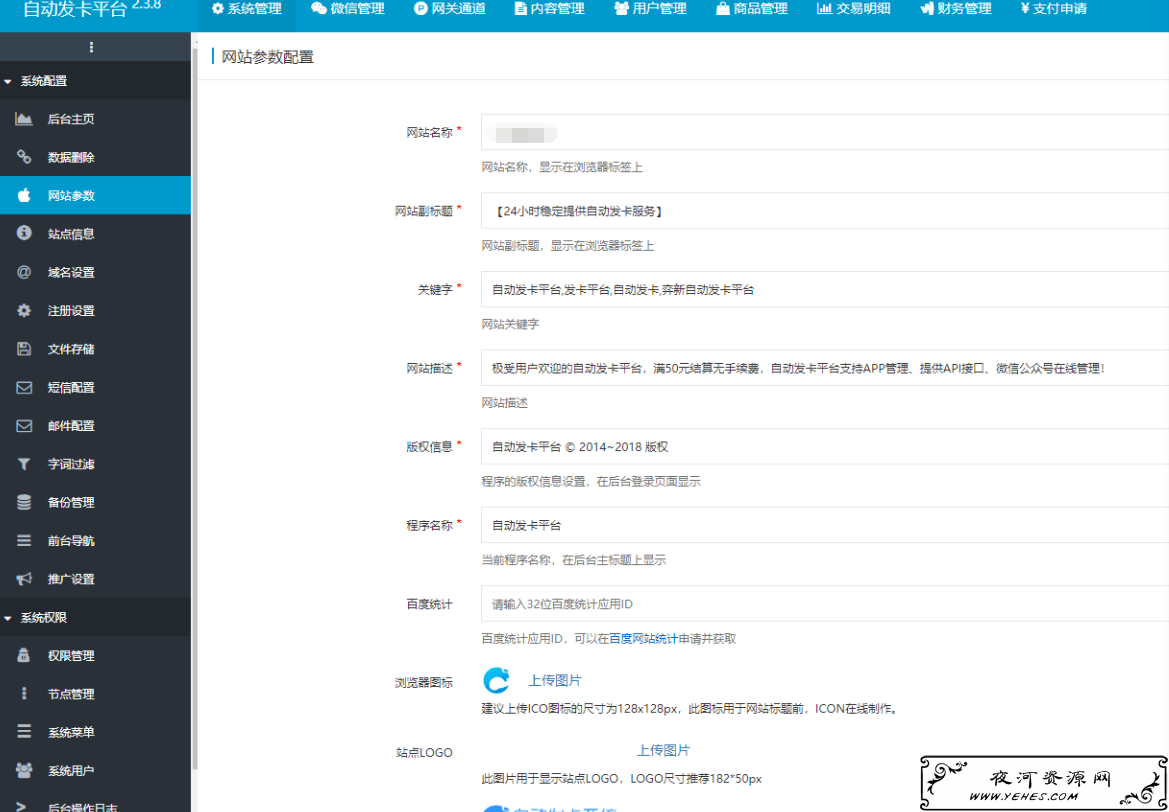Click the 文件存储 floppy disk icon
1169x812 pixels.
coord(24,349)
